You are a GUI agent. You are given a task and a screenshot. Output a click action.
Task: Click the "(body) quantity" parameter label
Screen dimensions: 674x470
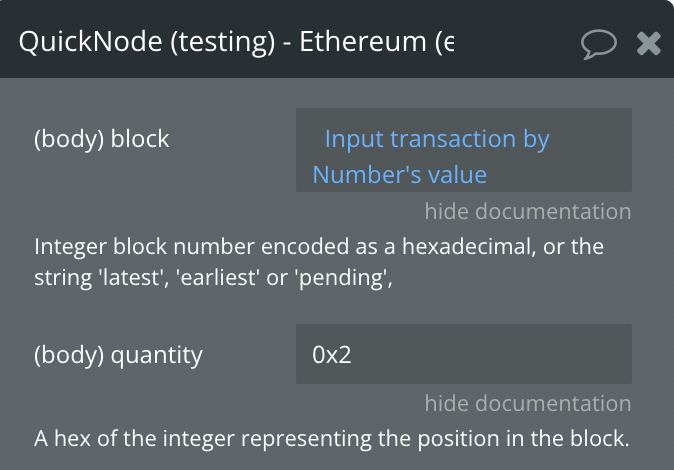pos(118,355)
